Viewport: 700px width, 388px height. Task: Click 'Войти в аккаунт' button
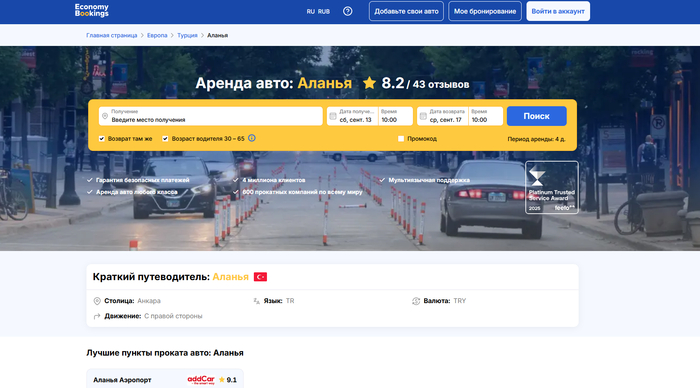pos(558,11)
